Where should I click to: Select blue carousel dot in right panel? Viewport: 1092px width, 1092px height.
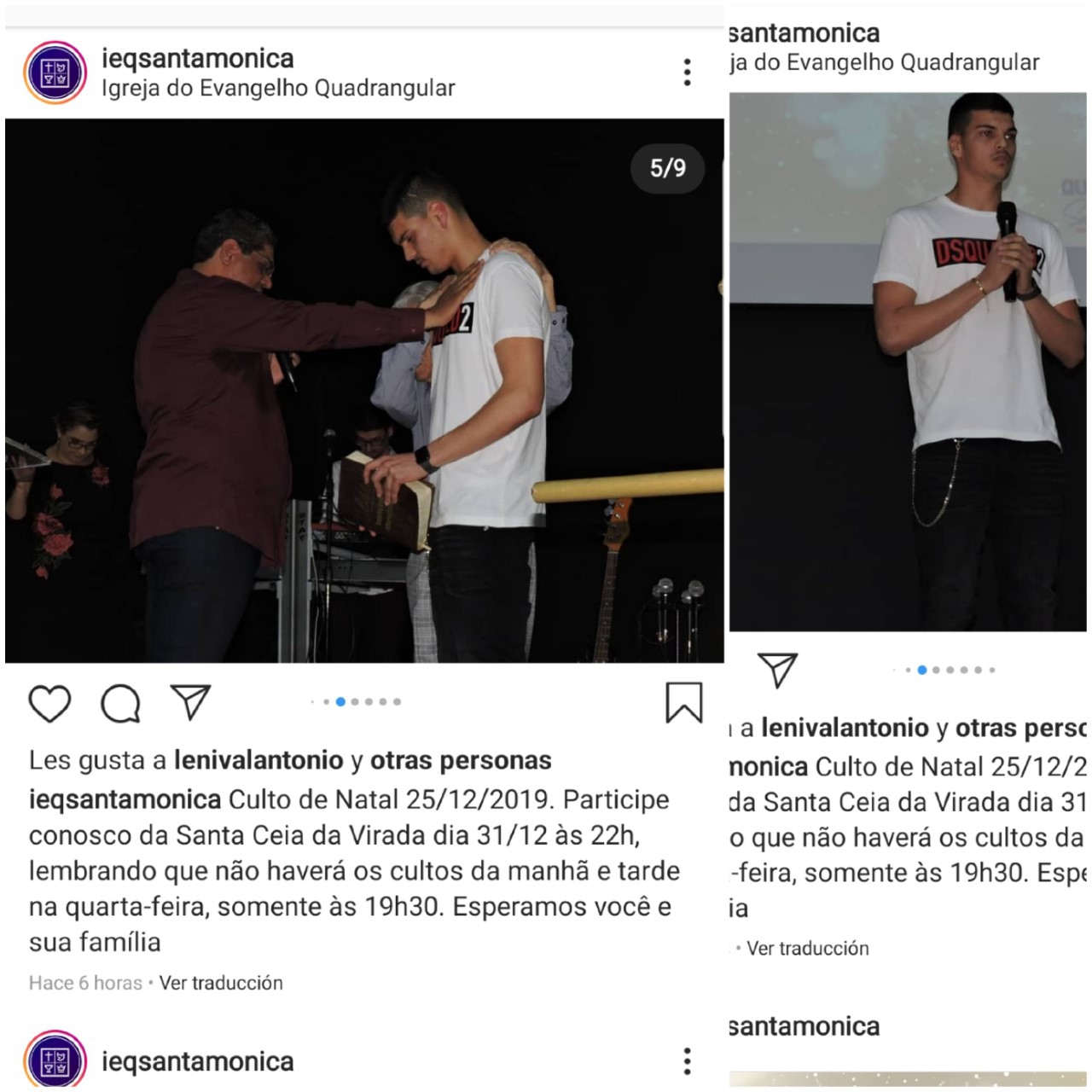[x=921, y=670]
